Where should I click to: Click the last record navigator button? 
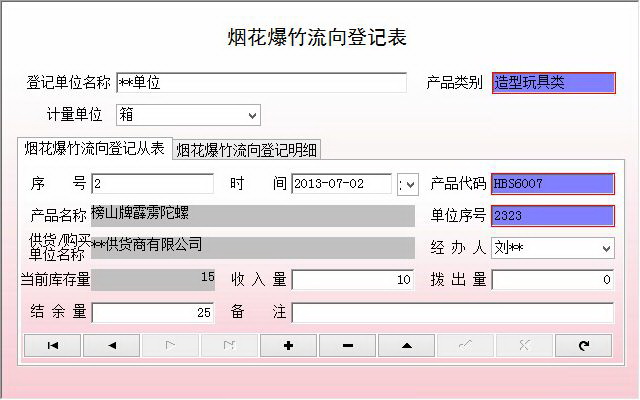coord(230,346)
